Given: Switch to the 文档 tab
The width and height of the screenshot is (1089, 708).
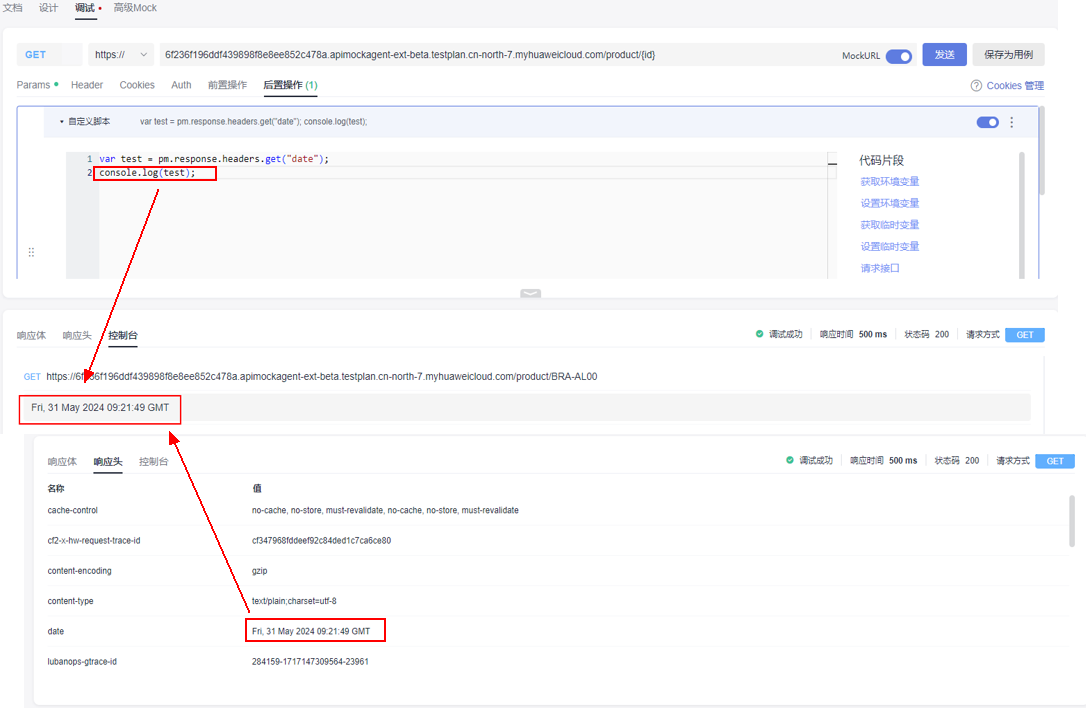Looking at the screenshot, I should tap(13, 8).
